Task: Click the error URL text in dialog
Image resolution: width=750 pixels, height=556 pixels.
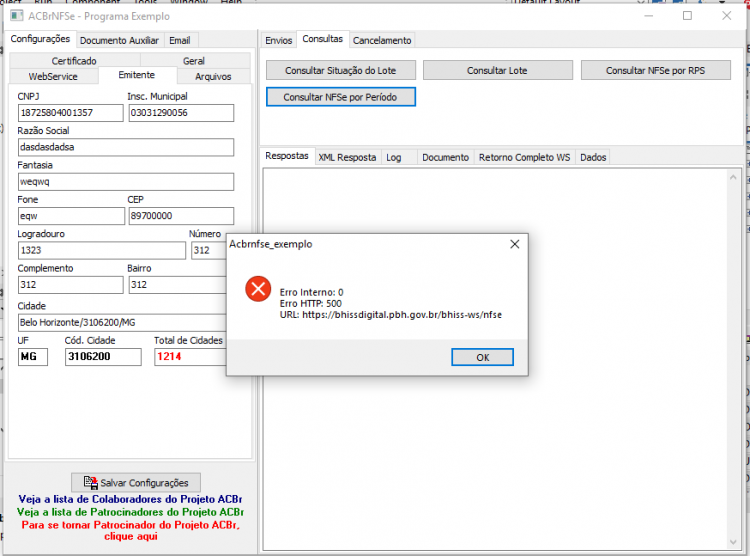Action: (391, 315)
